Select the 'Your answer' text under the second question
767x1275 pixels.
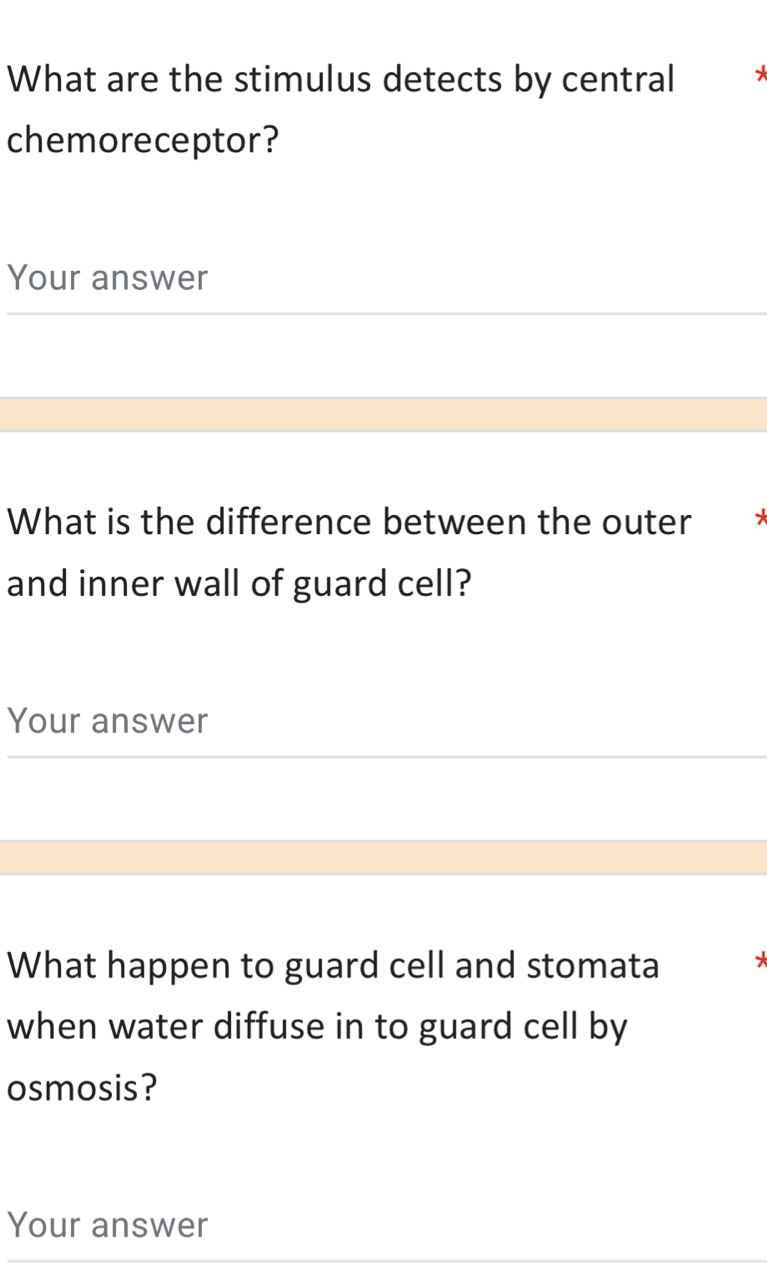point(107,720)
